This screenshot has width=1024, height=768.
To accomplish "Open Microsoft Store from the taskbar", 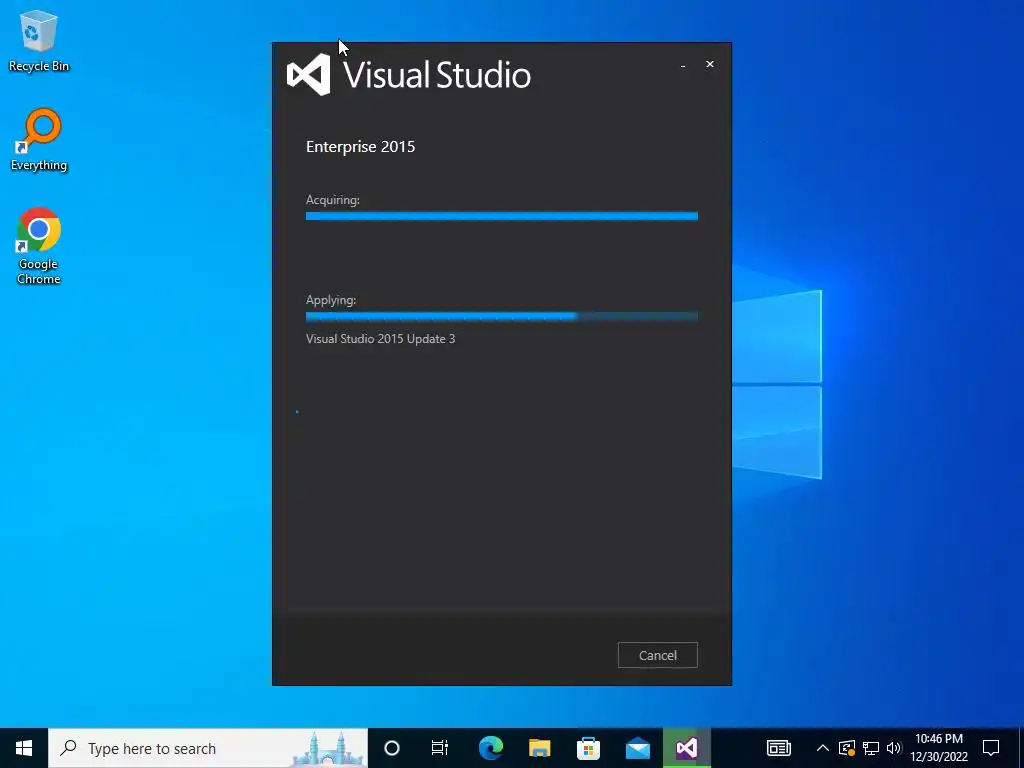I will tap(588, 748).
